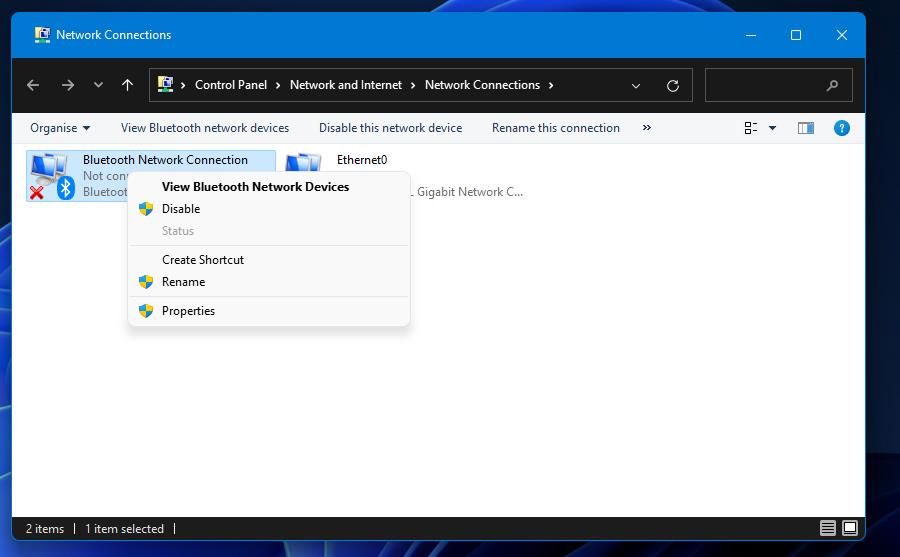Open recent locations dropdown chevron

tap(98, 85)
